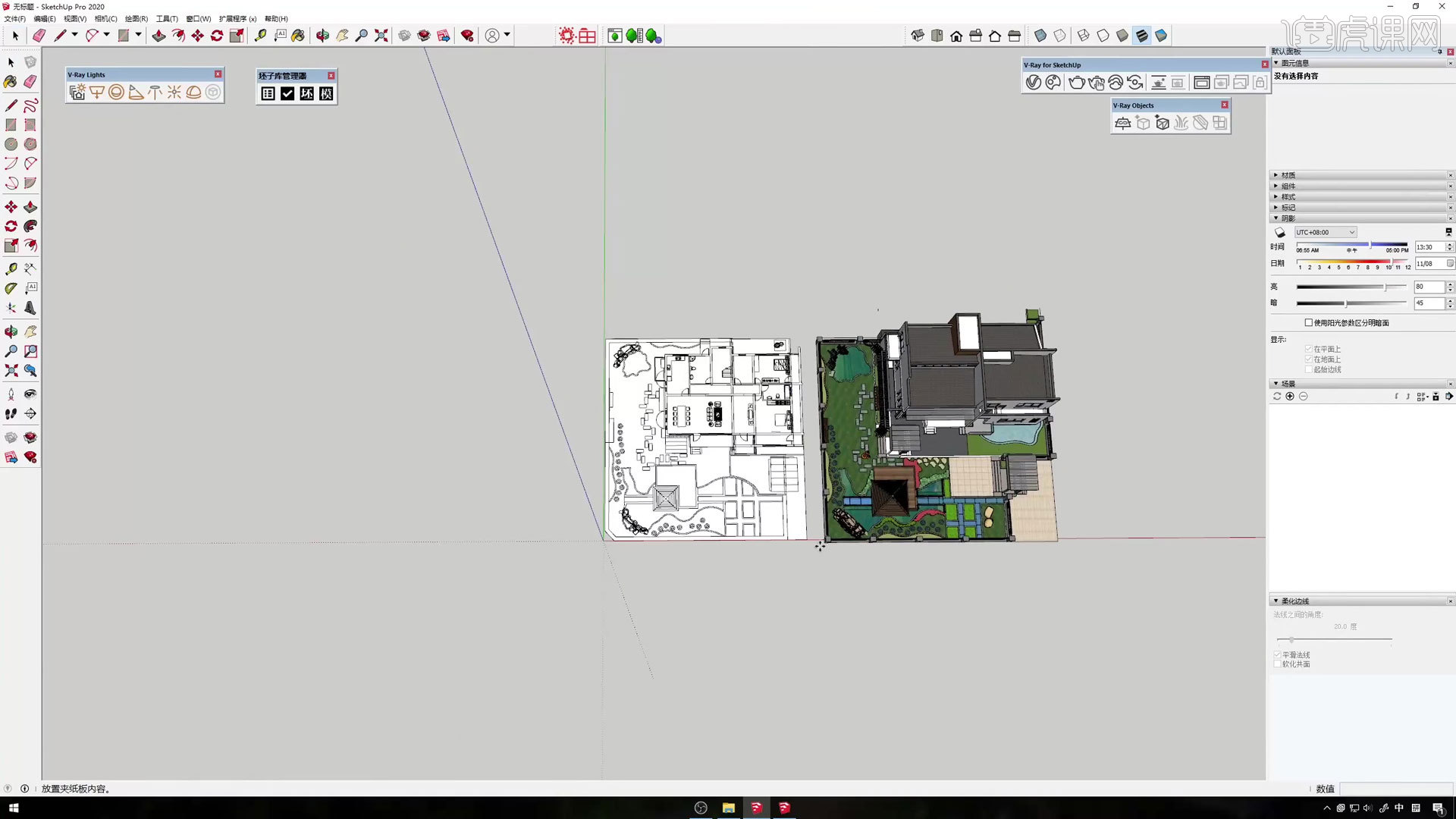The width and height of the screenshot is (1456, 819).
Task: Switch to Iso view house icon
Action: pyautogui.click(x=918, y=36)
